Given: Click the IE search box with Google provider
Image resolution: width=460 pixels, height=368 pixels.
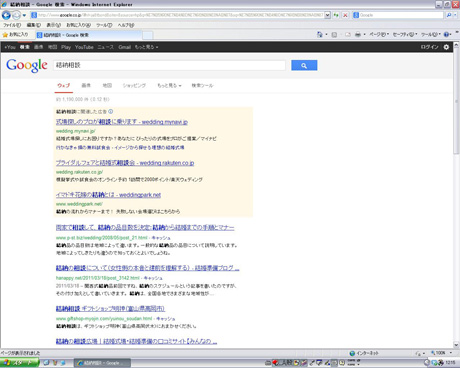Looking at the screenshot, I should coord(398,15).
